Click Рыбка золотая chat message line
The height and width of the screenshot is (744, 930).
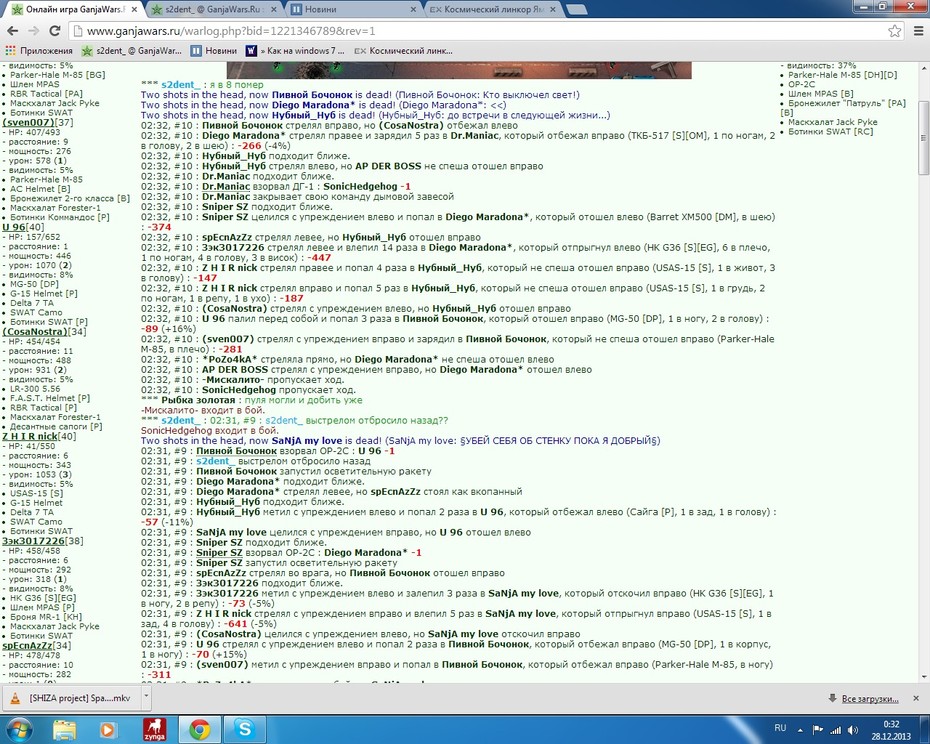pos(251,400)
